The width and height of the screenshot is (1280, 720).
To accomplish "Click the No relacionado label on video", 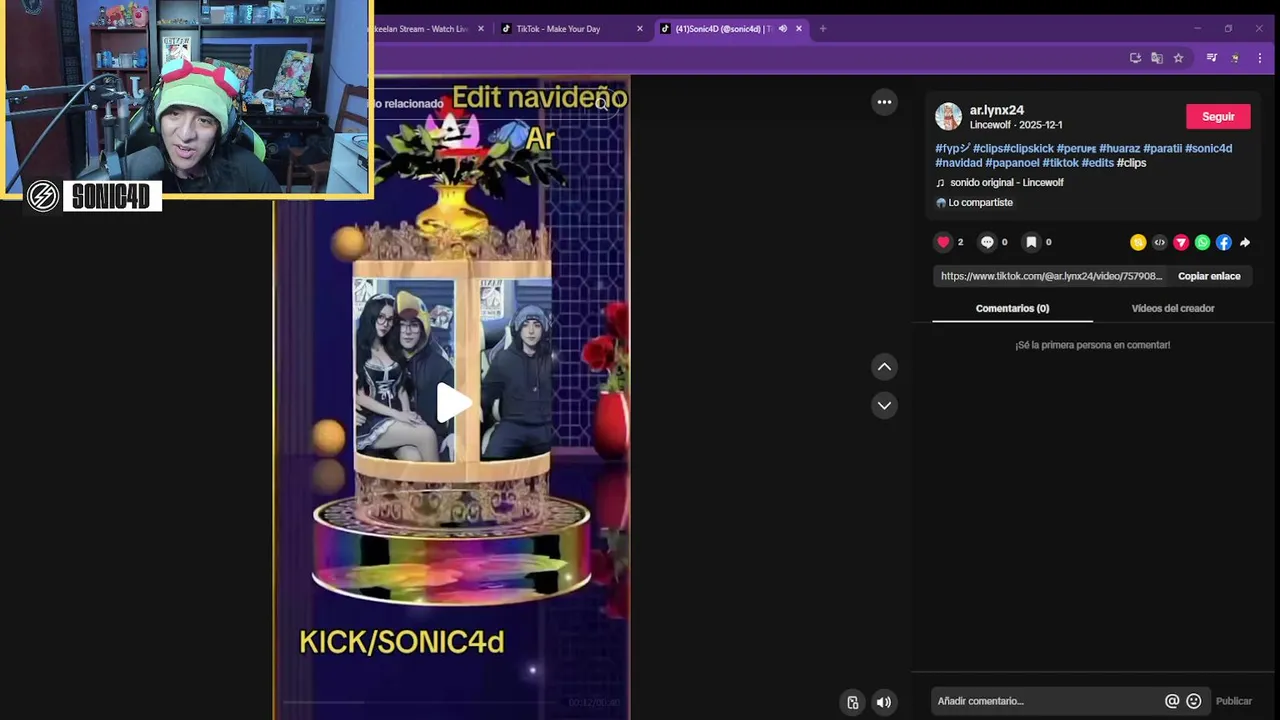I will pyautogui.click(x=406, y=104).
